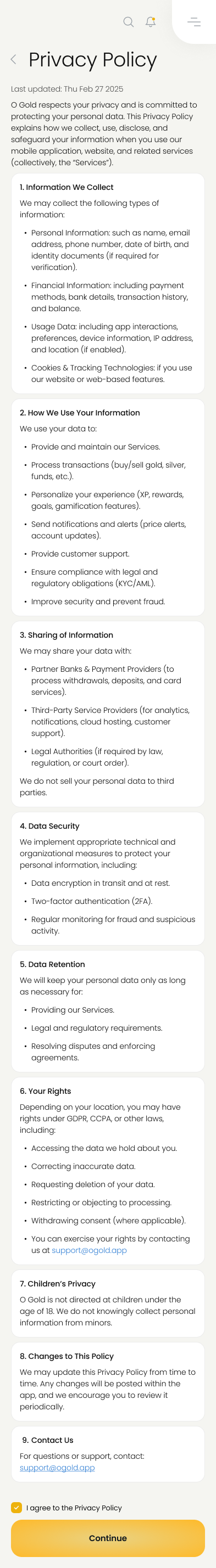Open search with the magnifier icon

(x=128, y=22)
